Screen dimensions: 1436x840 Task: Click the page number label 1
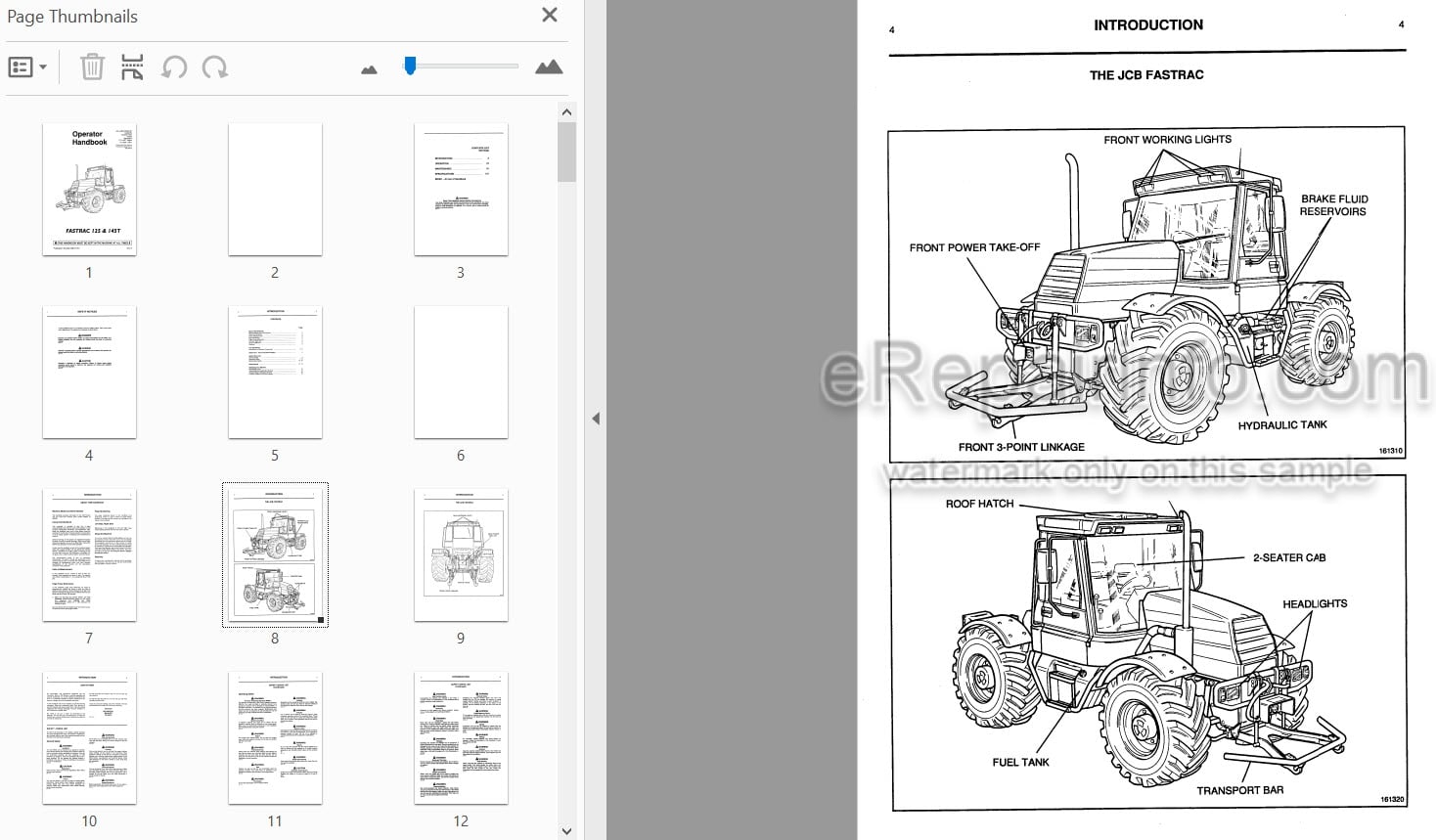(89, 273)
